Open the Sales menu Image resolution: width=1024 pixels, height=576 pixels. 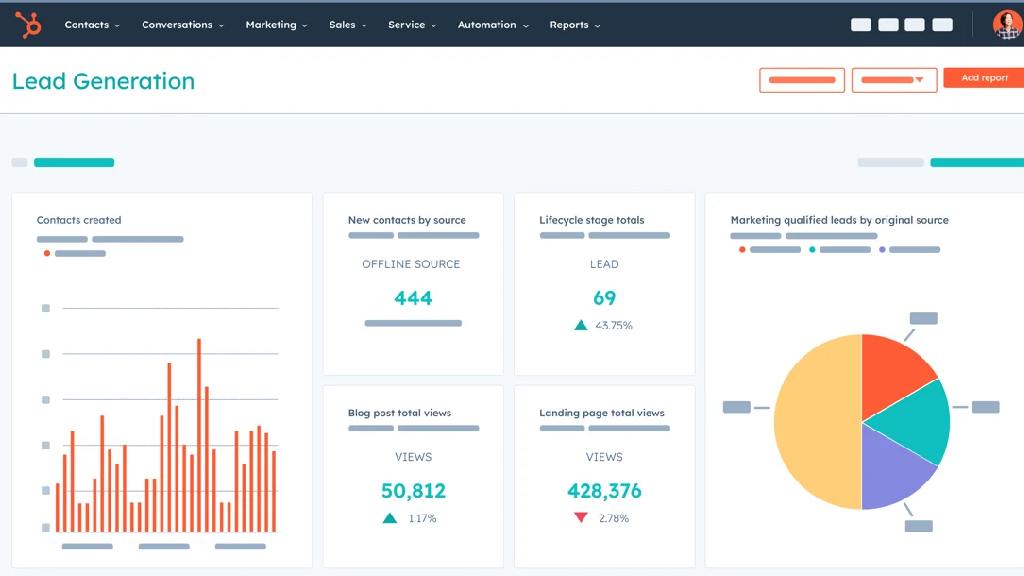[347, 25]
